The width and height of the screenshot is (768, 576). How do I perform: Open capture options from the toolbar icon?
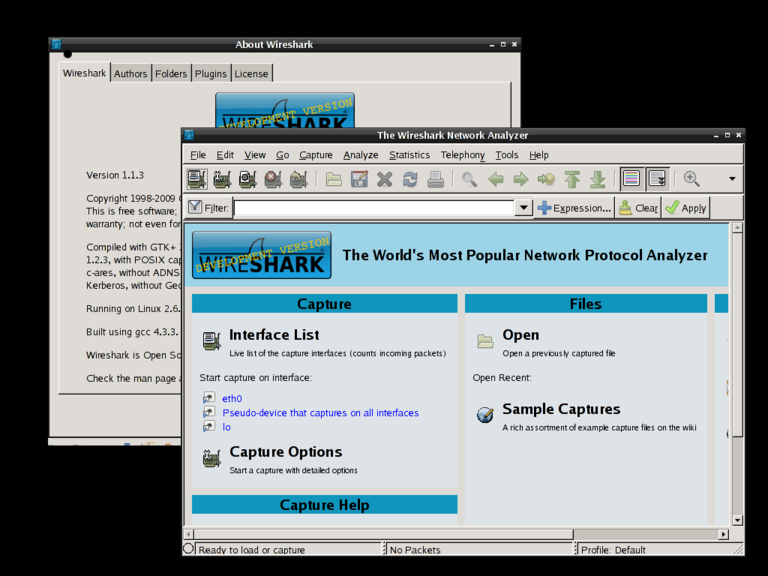tap(222, 179)
